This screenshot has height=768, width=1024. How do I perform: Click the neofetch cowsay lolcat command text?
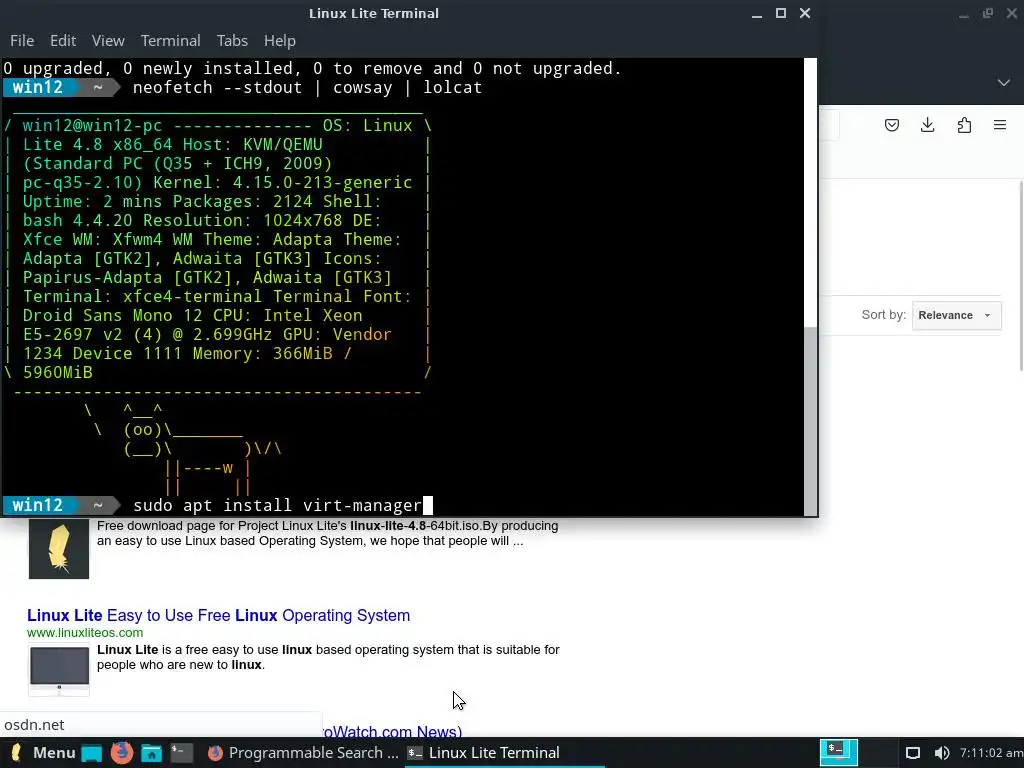(x=307, y=88)
